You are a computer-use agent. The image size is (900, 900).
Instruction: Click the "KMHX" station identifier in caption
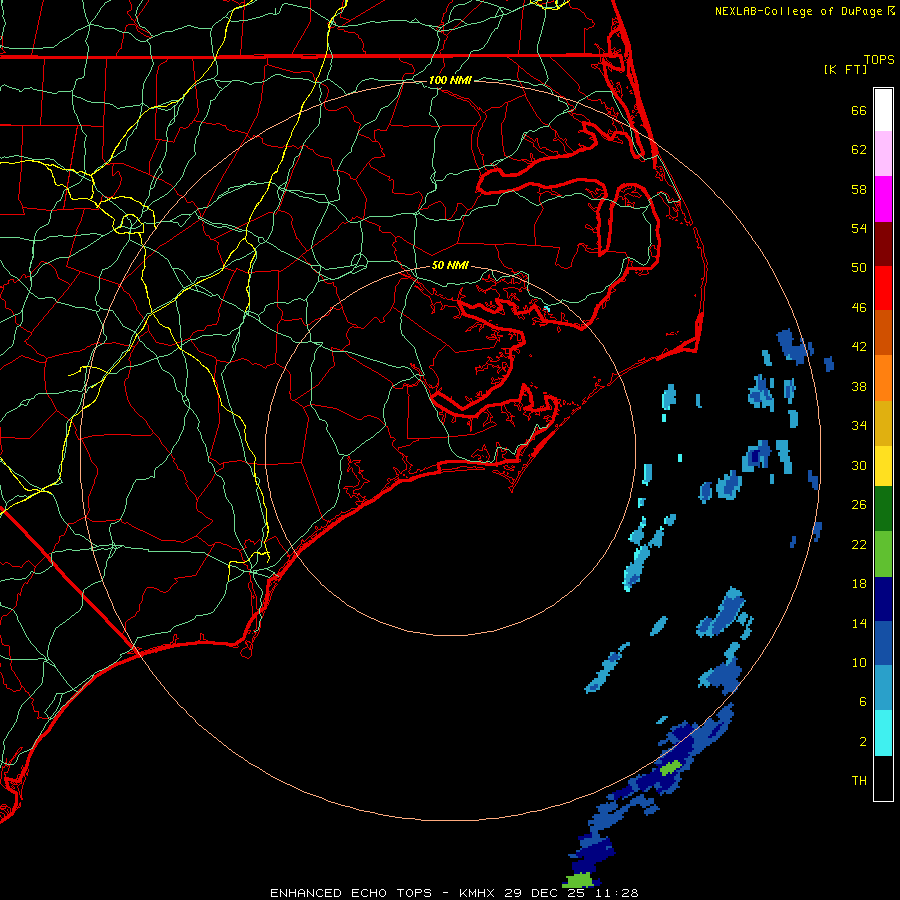point(478,893)
